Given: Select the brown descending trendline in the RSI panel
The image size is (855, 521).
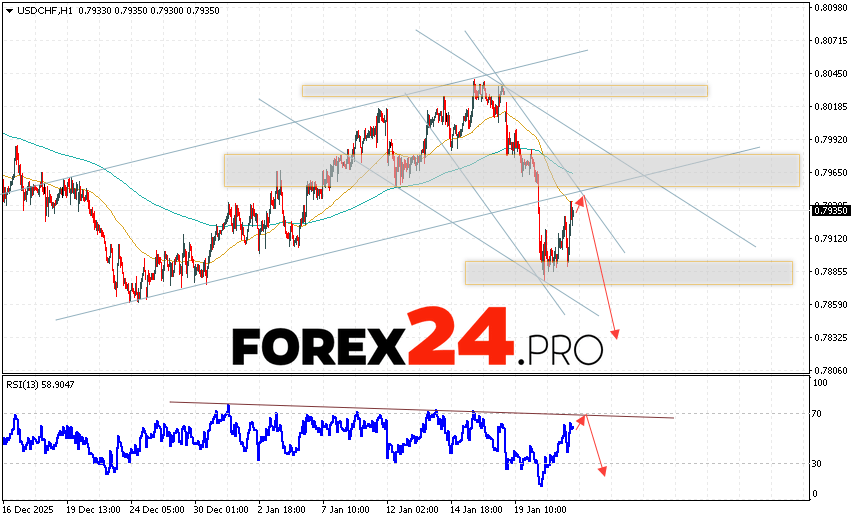Looking at the screenshot, I should point(420,409).
